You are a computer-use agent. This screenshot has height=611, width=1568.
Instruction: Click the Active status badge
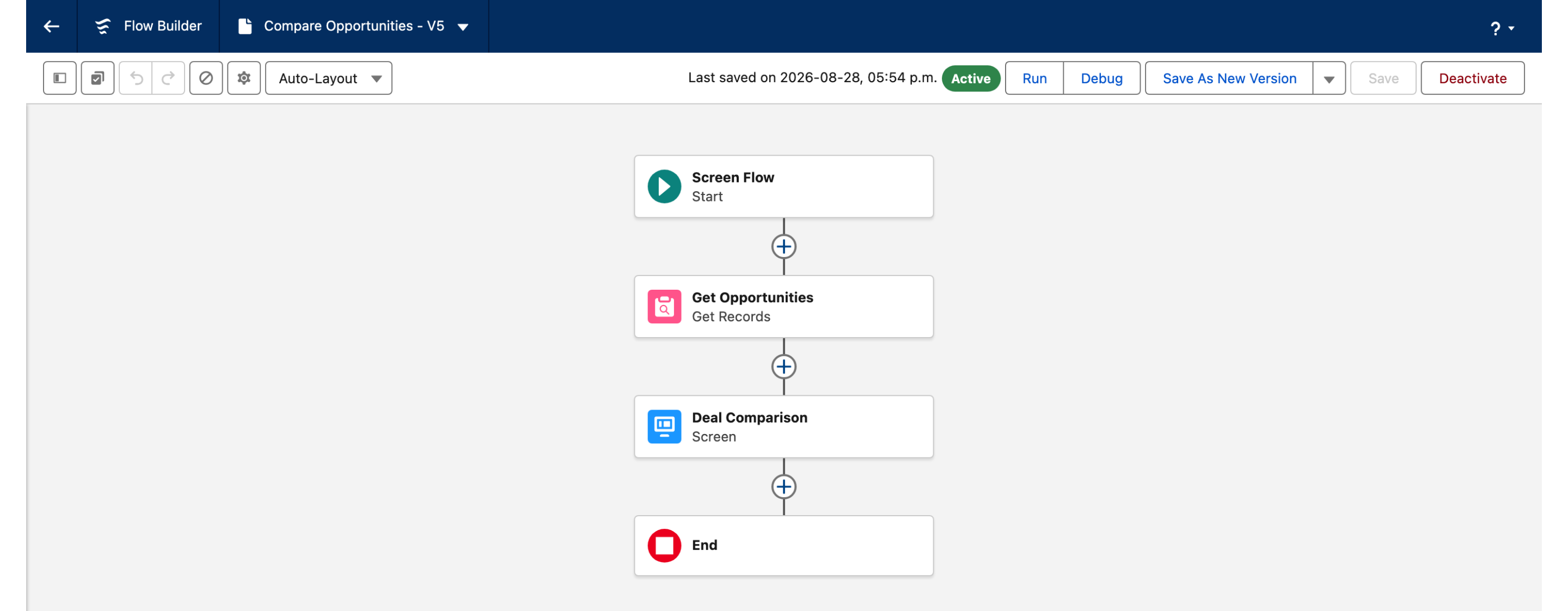[971, 78]
